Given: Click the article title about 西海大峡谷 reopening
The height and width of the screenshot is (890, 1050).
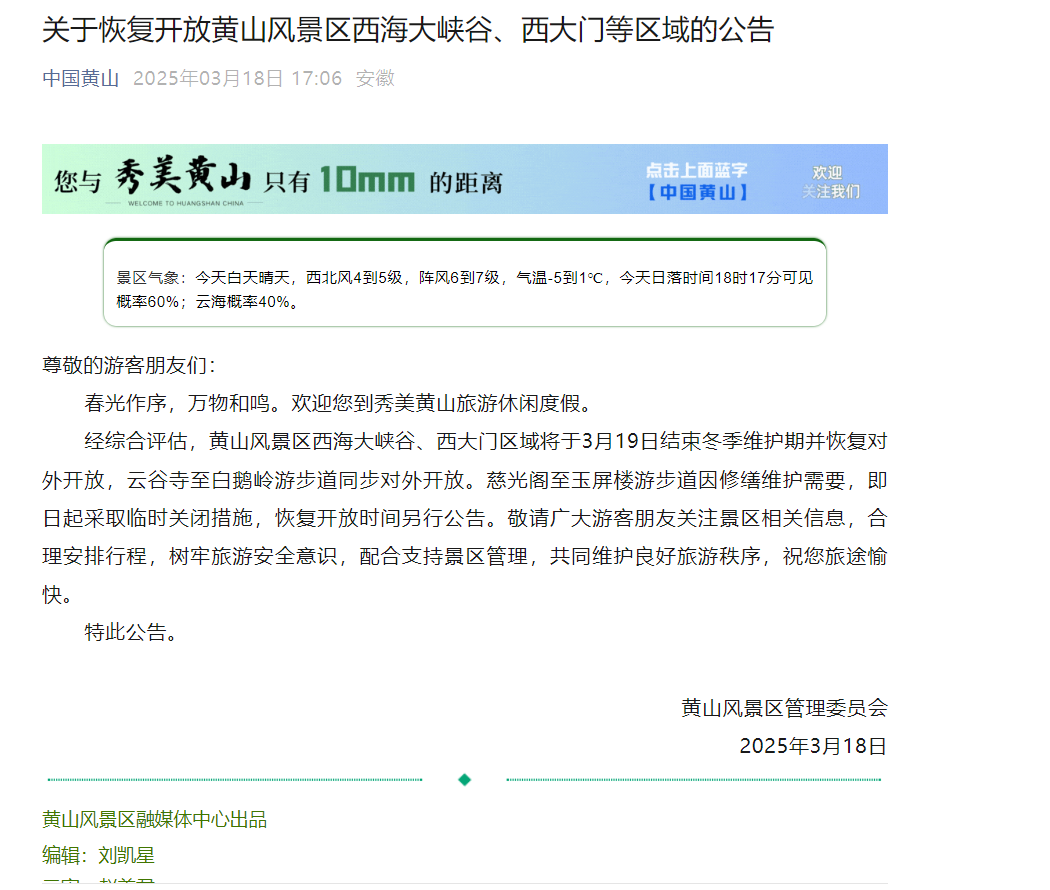Looking at the screenshot, I should pos(407,30).
